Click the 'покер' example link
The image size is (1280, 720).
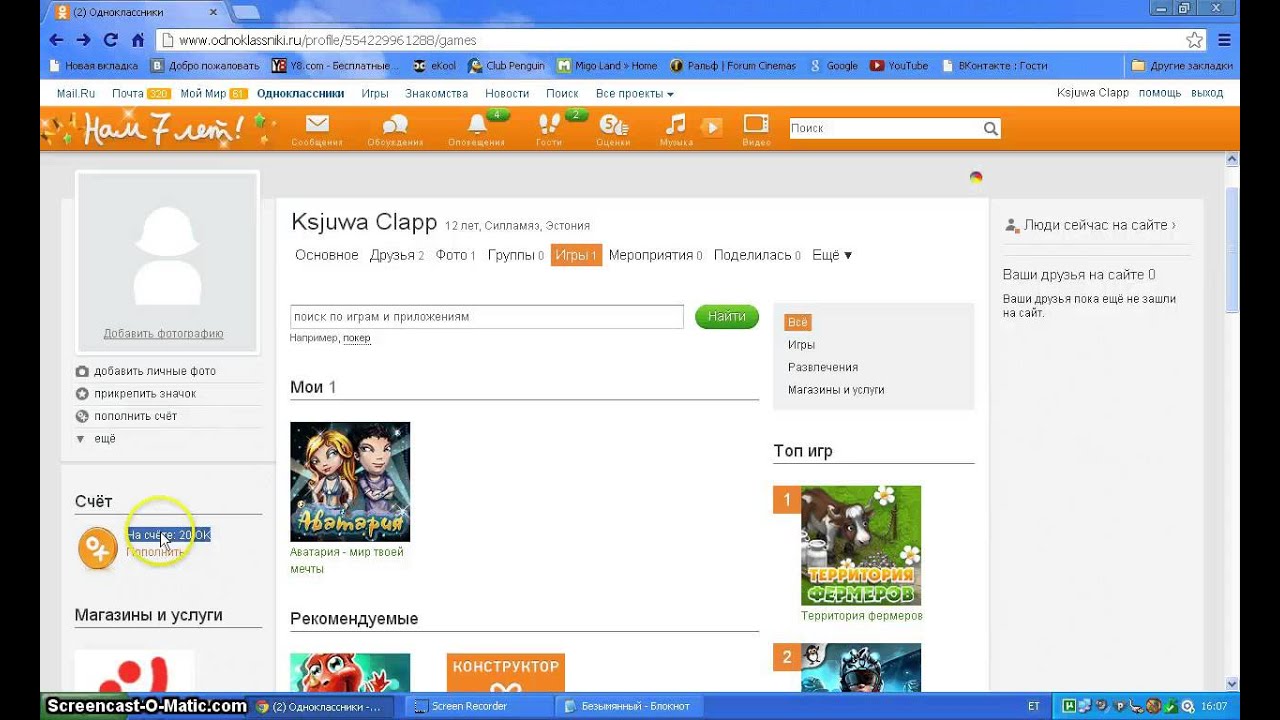(x=356, y=338)
